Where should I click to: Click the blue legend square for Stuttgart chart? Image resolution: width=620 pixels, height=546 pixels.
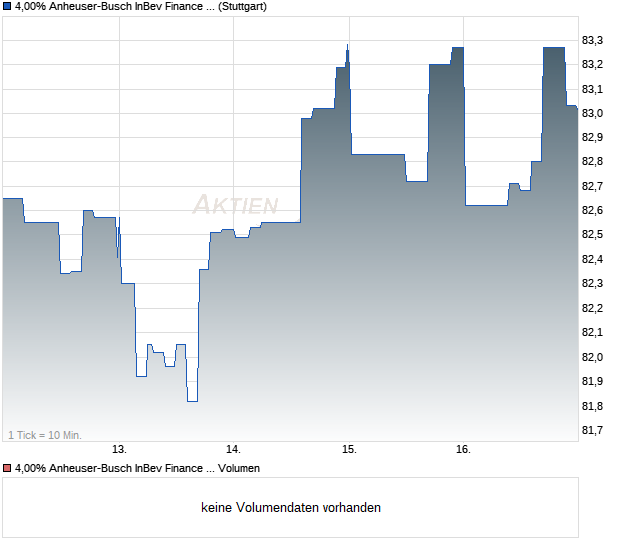point(7,6)
